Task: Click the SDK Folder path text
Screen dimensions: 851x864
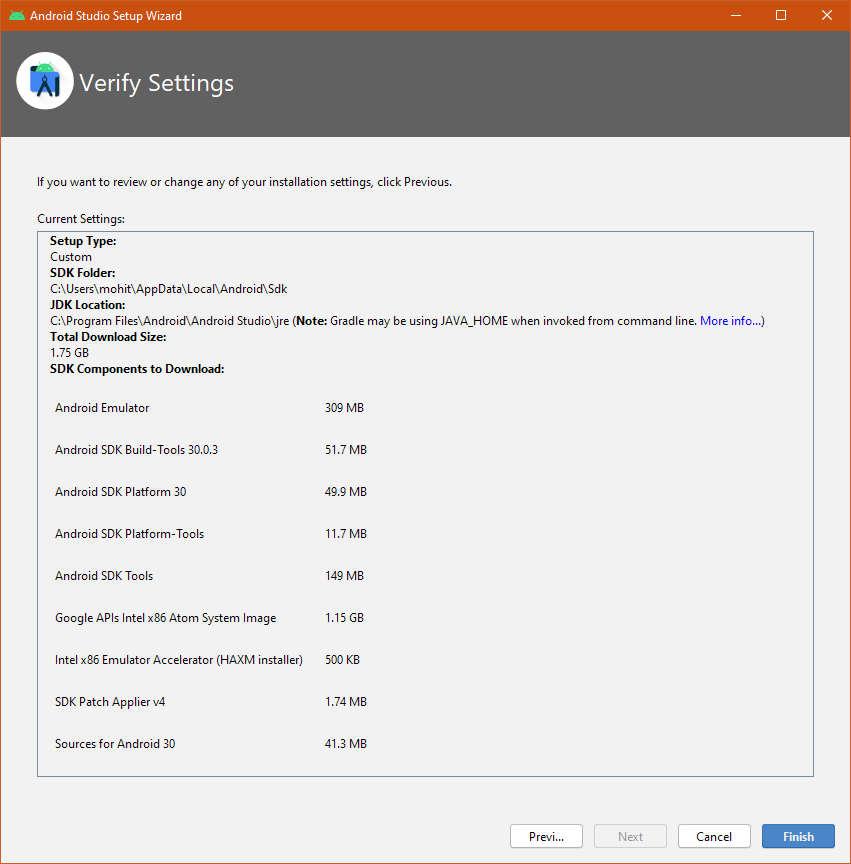Action: pos(169,289)
